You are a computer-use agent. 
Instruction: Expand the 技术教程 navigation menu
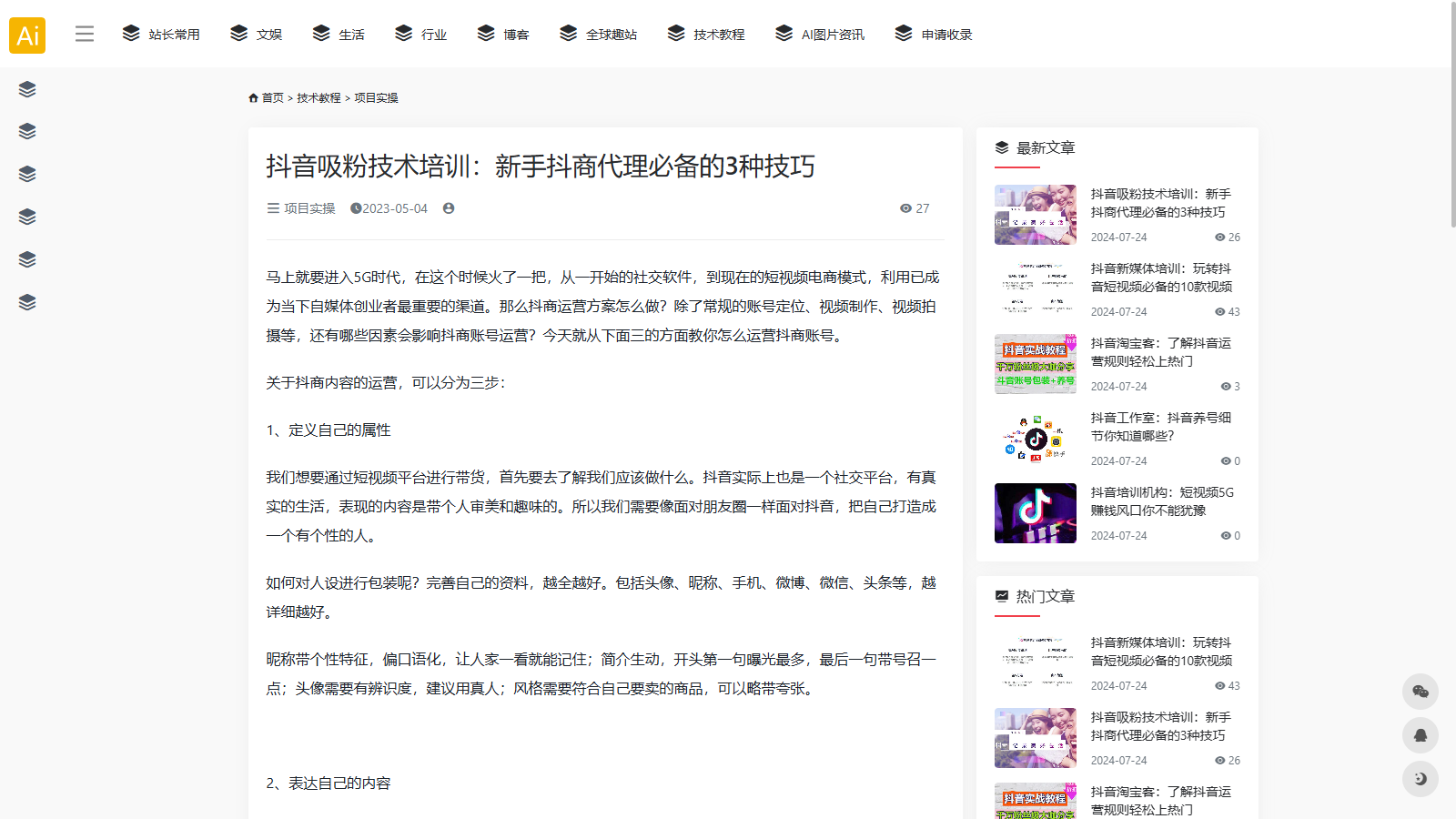(706, 35)
